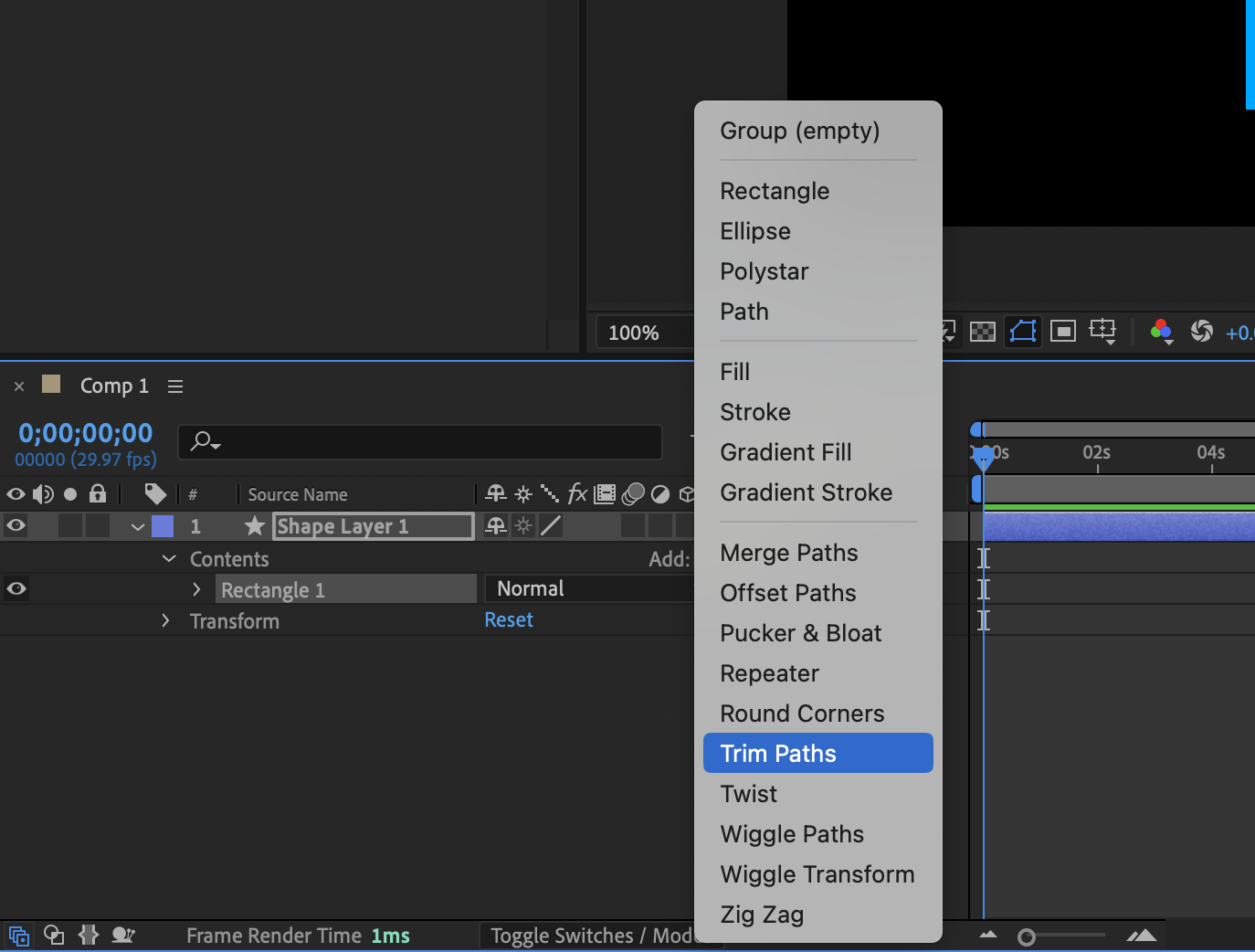1255x952 pixels.
Task: Click the star icon on Shape Layer 1
Action: (255, 525)
